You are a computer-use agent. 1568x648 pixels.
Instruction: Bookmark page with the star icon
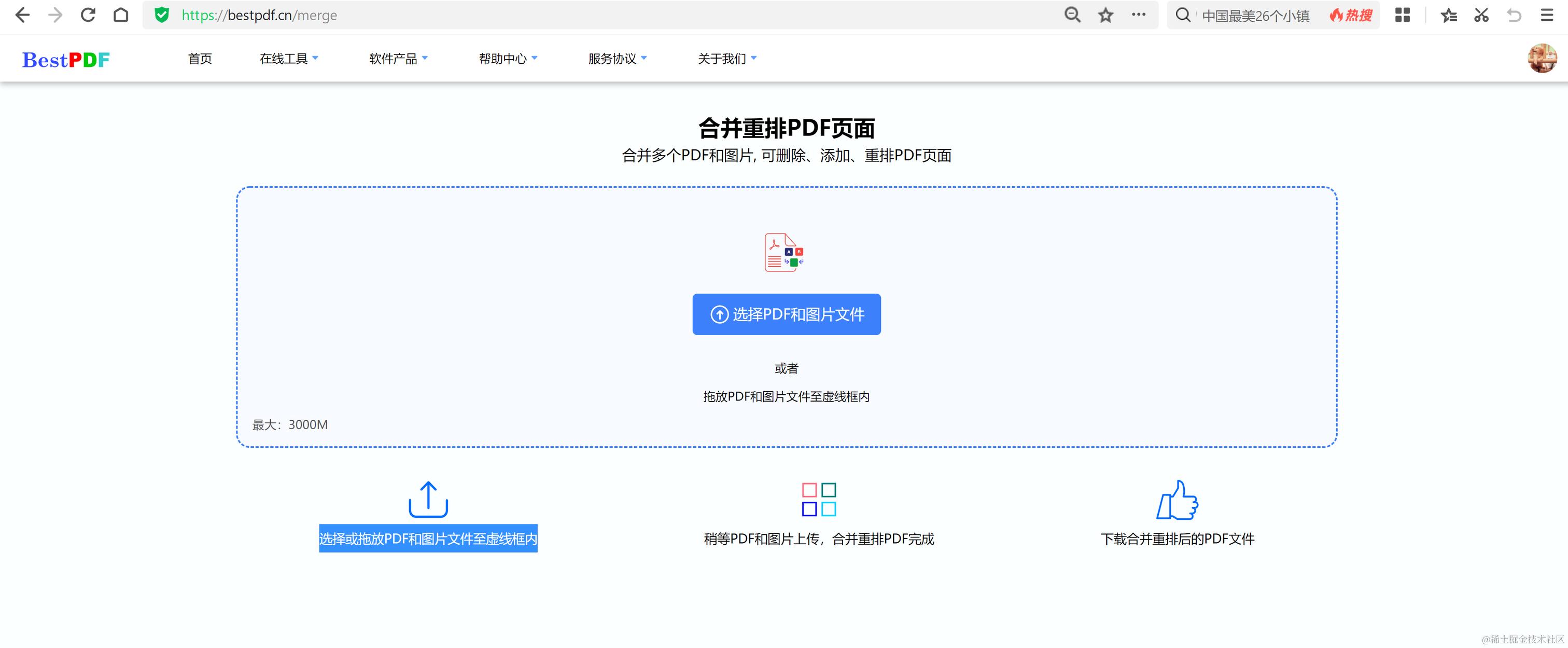(1106, 15)
